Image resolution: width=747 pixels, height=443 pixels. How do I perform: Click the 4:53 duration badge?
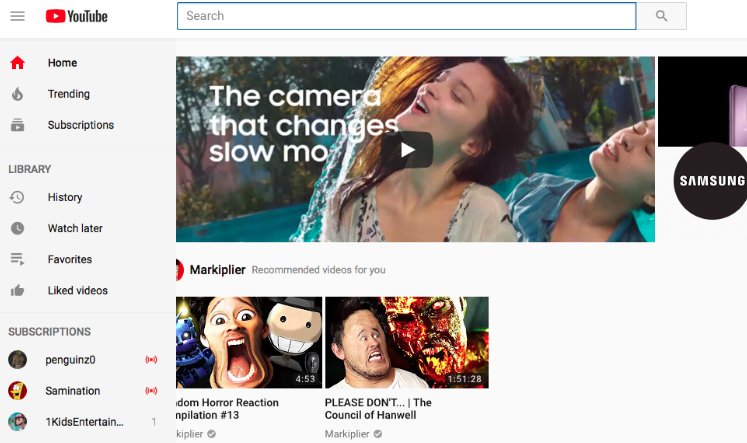click(305, 379)
